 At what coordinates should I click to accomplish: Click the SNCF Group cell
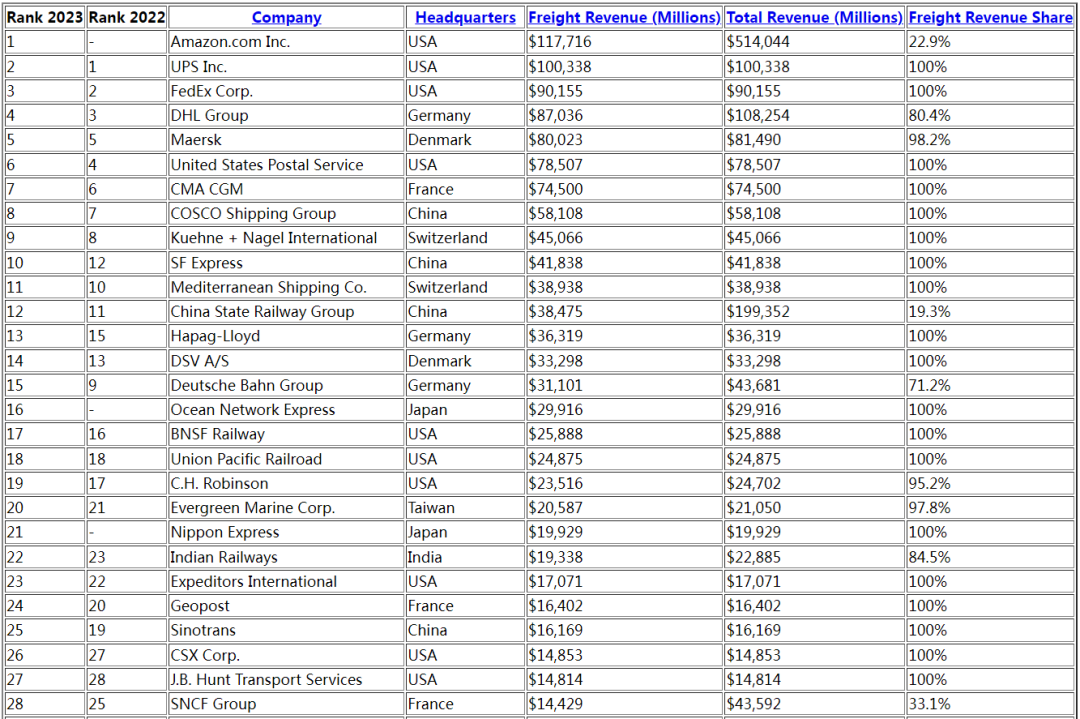[287, 705]
